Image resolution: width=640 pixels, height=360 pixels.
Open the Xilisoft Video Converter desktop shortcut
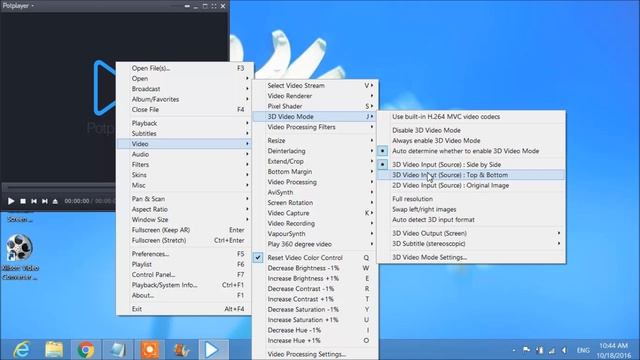pyautogui.click(x=20, y=257)
